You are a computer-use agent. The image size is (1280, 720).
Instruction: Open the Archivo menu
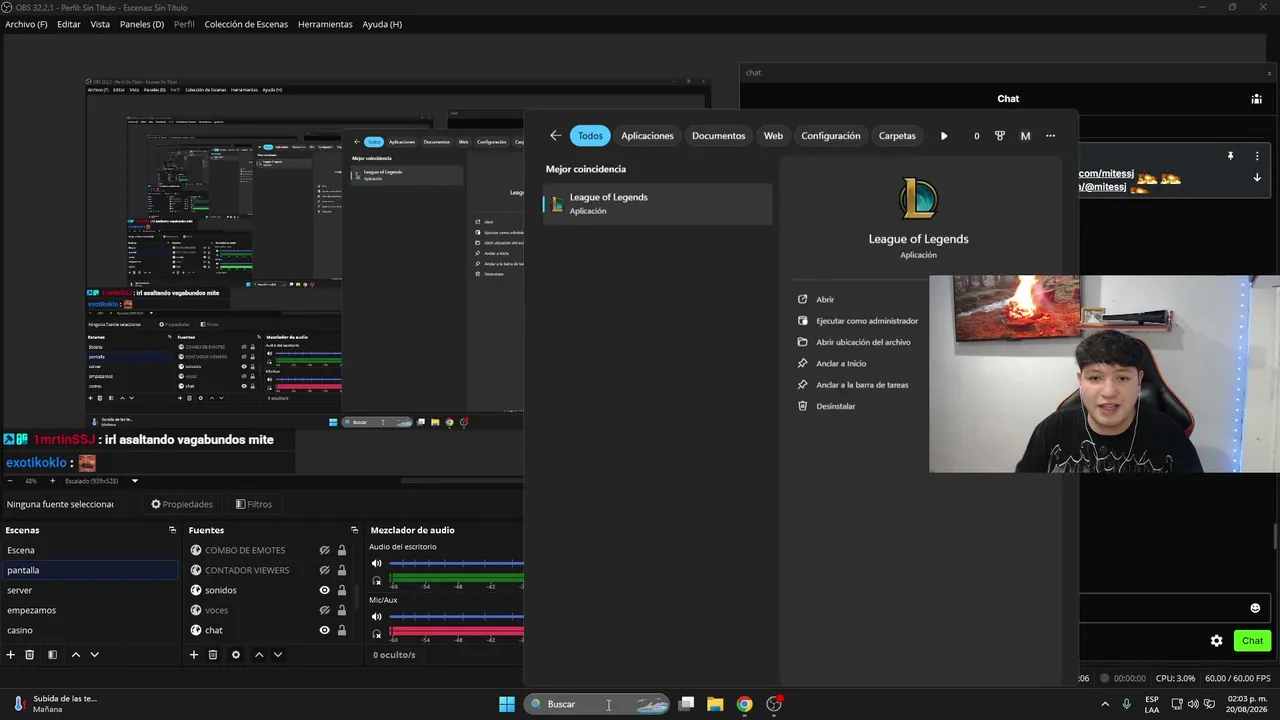[26, 24]
